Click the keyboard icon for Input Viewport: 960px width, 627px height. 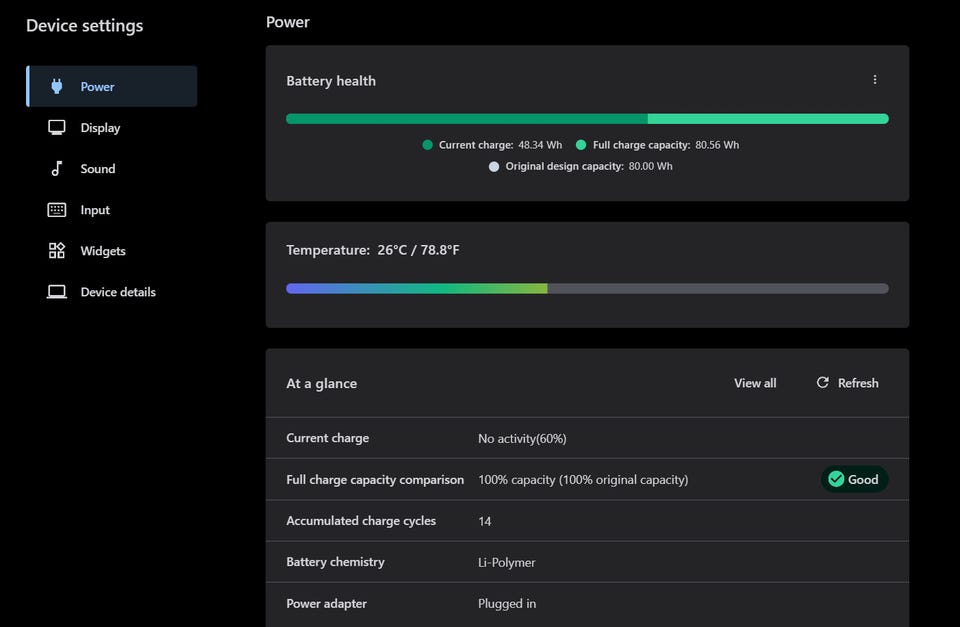(57, 210)
